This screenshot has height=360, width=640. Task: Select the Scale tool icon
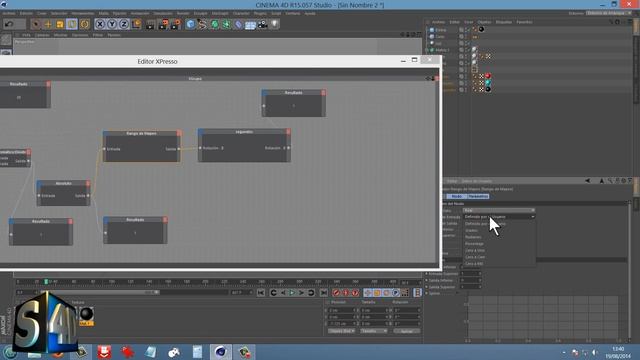tap(60, 24)
